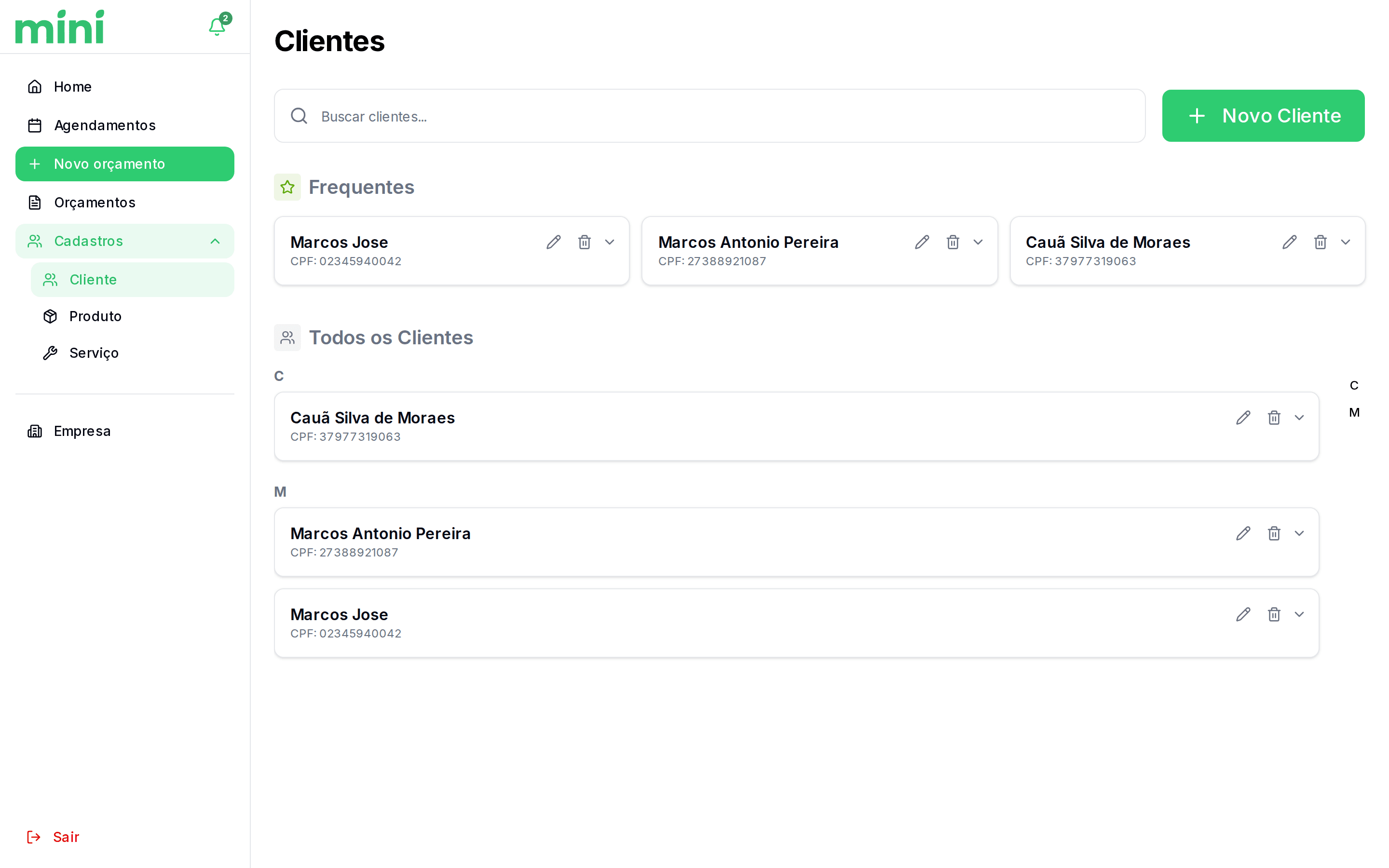Delete Marcos Jose from all clients list

click(1274, 614)
